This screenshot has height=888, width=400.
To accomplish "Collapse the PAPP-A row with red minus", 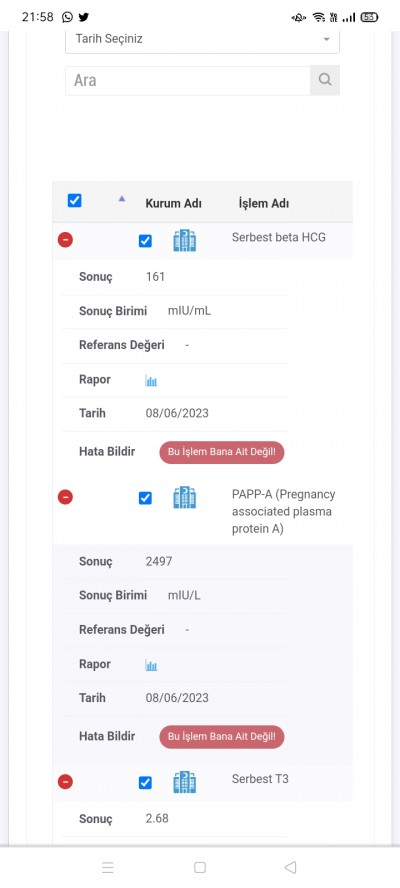I will (x=65, y=497).
